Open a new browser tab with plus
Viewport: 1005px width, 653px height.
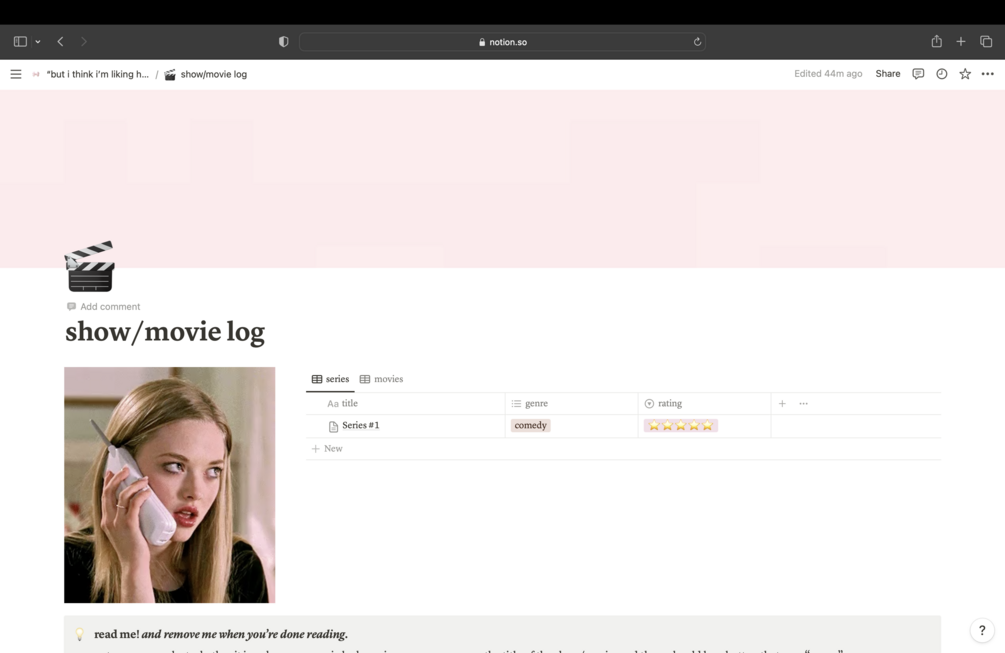[x=961, y=42]
